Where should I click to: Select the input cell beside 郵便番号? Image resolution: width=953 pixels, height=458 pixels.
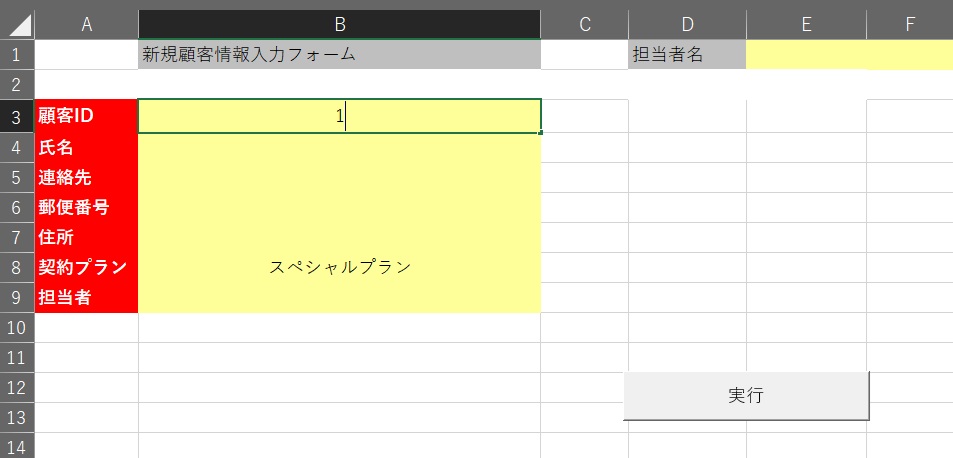(x=339, y=207)
